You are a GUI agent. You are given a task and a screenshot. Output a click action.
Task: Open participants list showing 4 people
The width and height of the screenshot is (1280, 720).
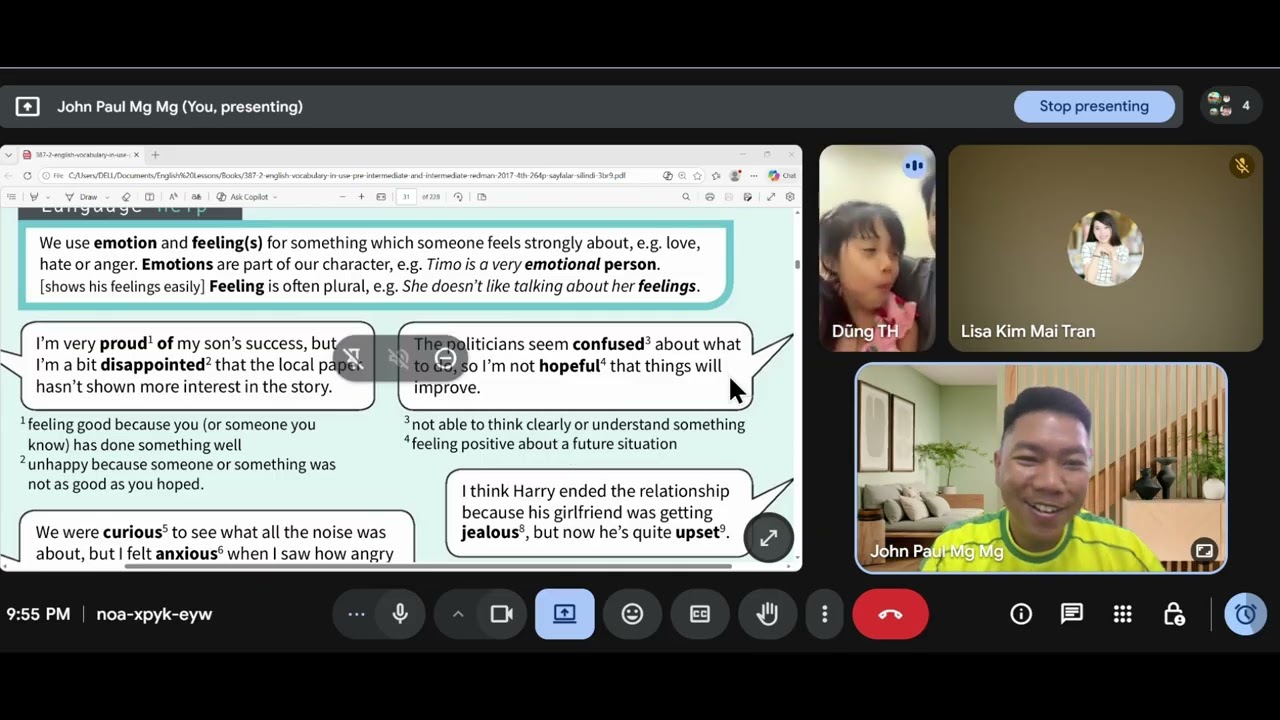pyautogui.click(x=1229, y=105)
